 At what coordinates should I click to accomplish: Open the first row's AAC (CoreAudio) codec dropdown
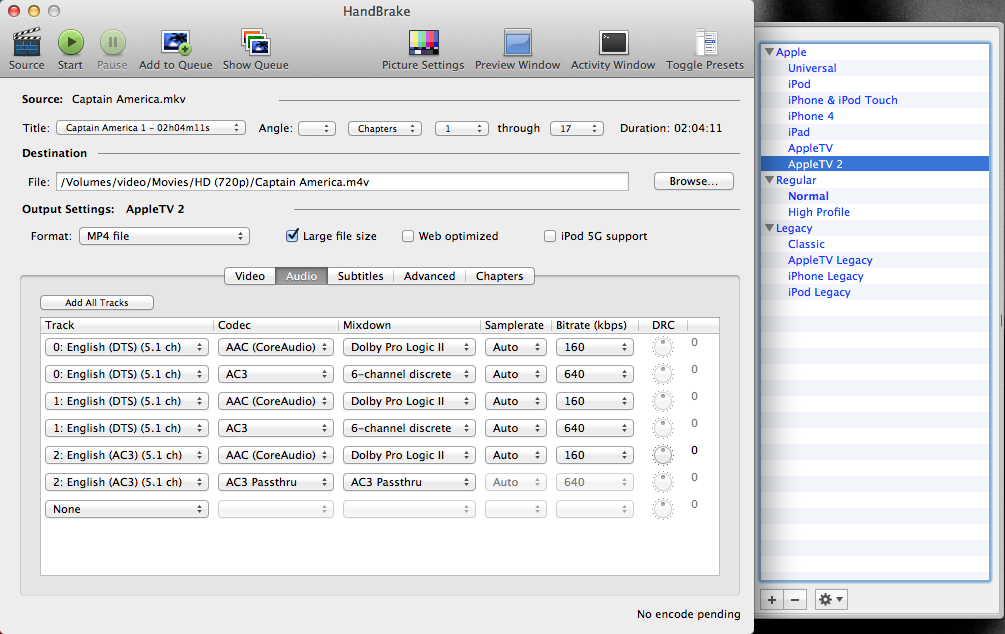(276, 347)
